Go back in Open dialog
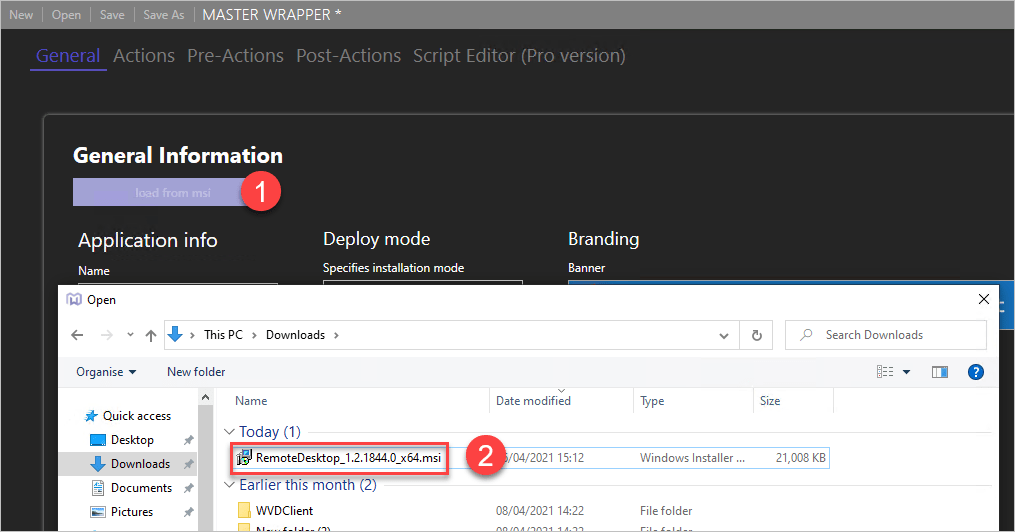Screen dimensions: 1015x532 (x=77, y=335)
